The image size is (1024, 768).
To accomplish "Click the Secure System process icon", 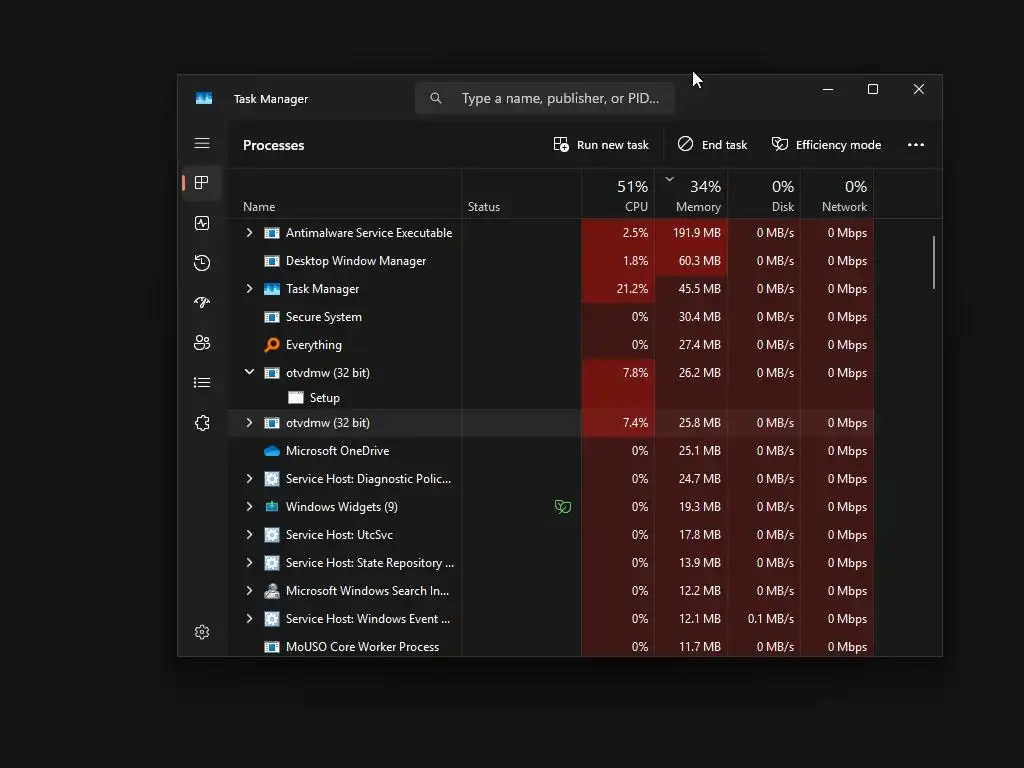I will (x=272, y=317).
